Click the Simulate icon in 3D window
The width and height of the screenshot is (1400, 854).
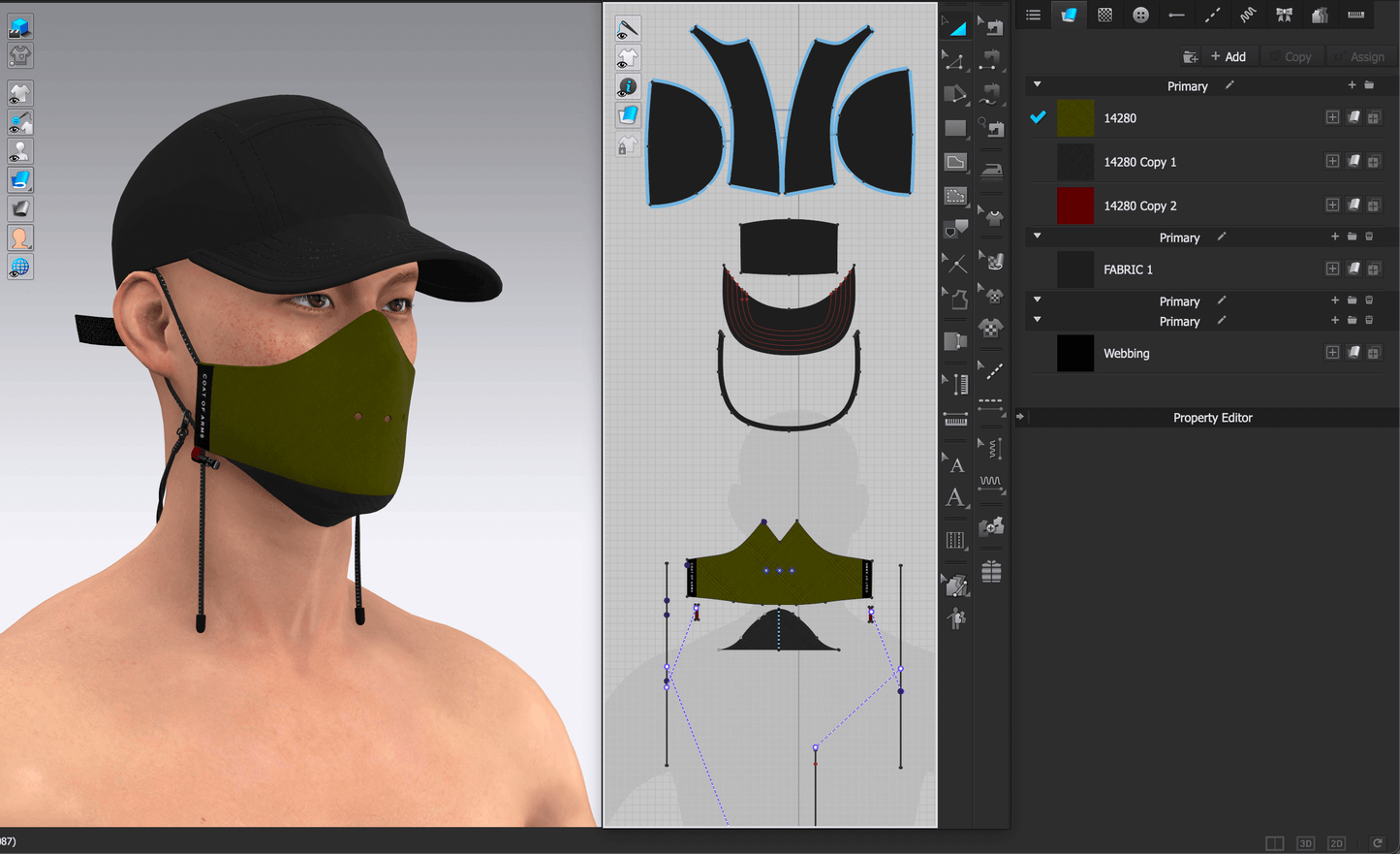pyautogui.click(x=19, y=26)
